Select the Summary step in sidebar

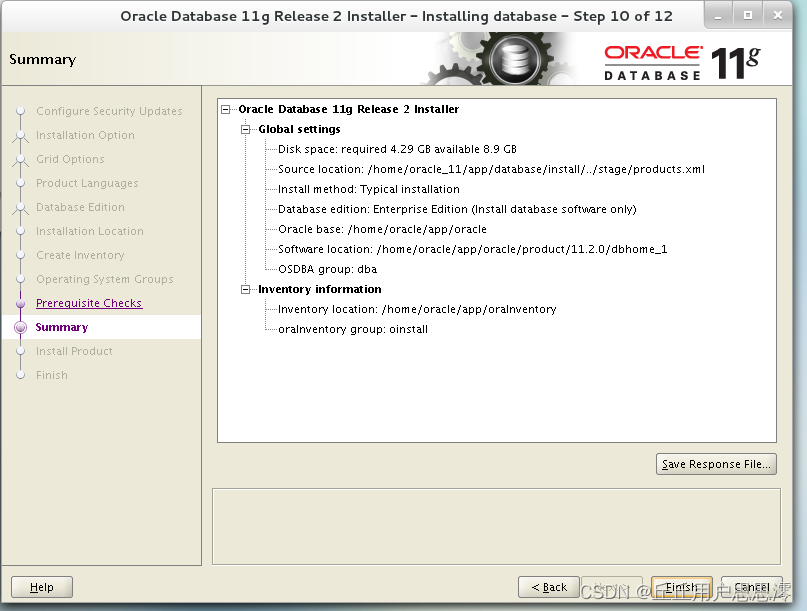62,327
